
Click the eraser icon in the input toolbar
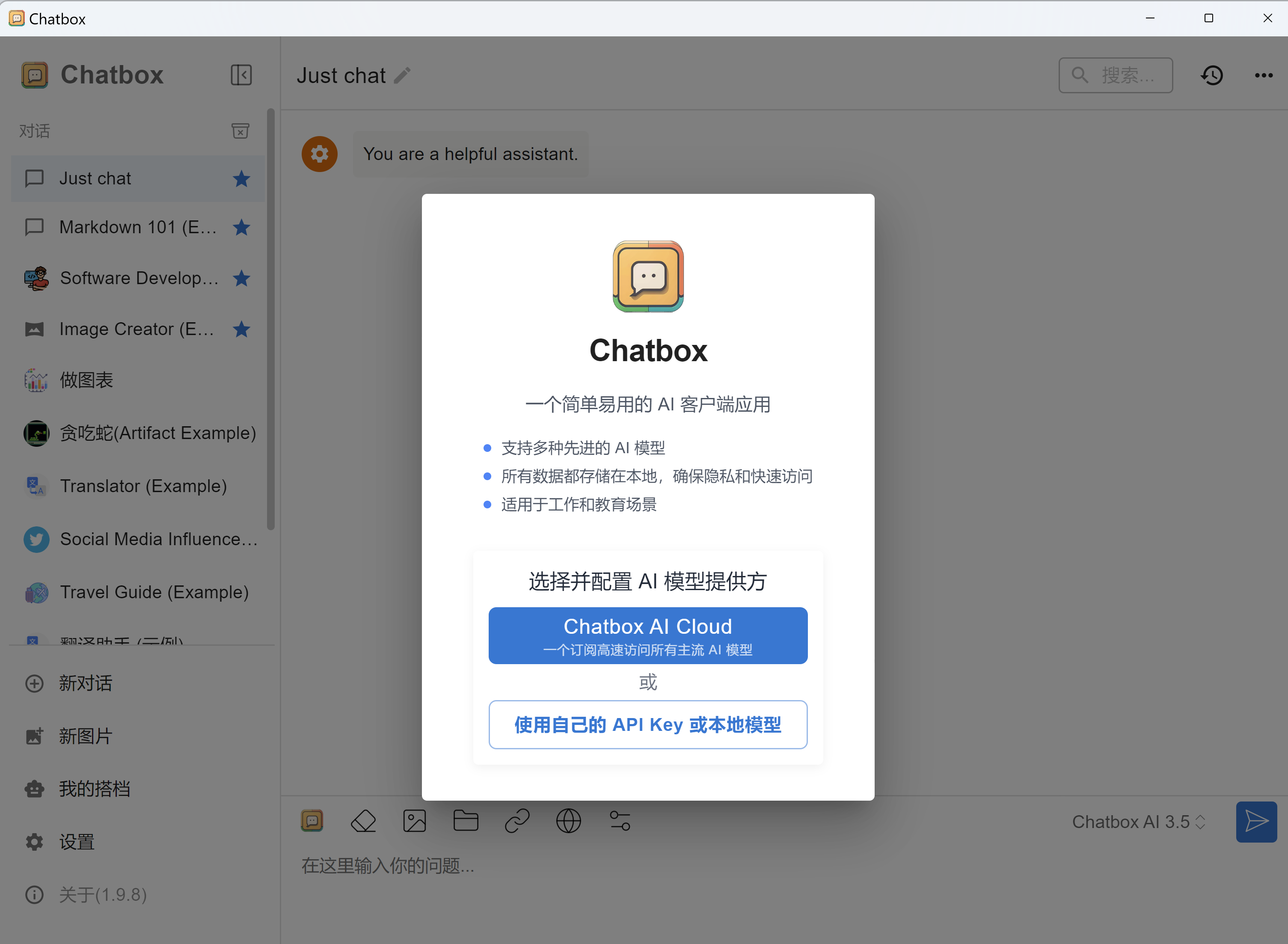(363, 822)
